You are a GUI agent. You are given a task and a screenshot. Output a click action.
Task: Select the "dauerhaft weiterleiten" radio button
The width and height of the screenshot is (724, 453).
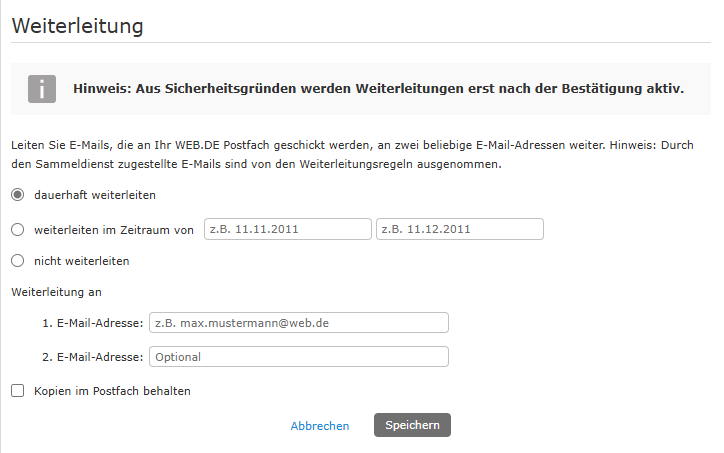pyautogui.click(x=18, y=195)
